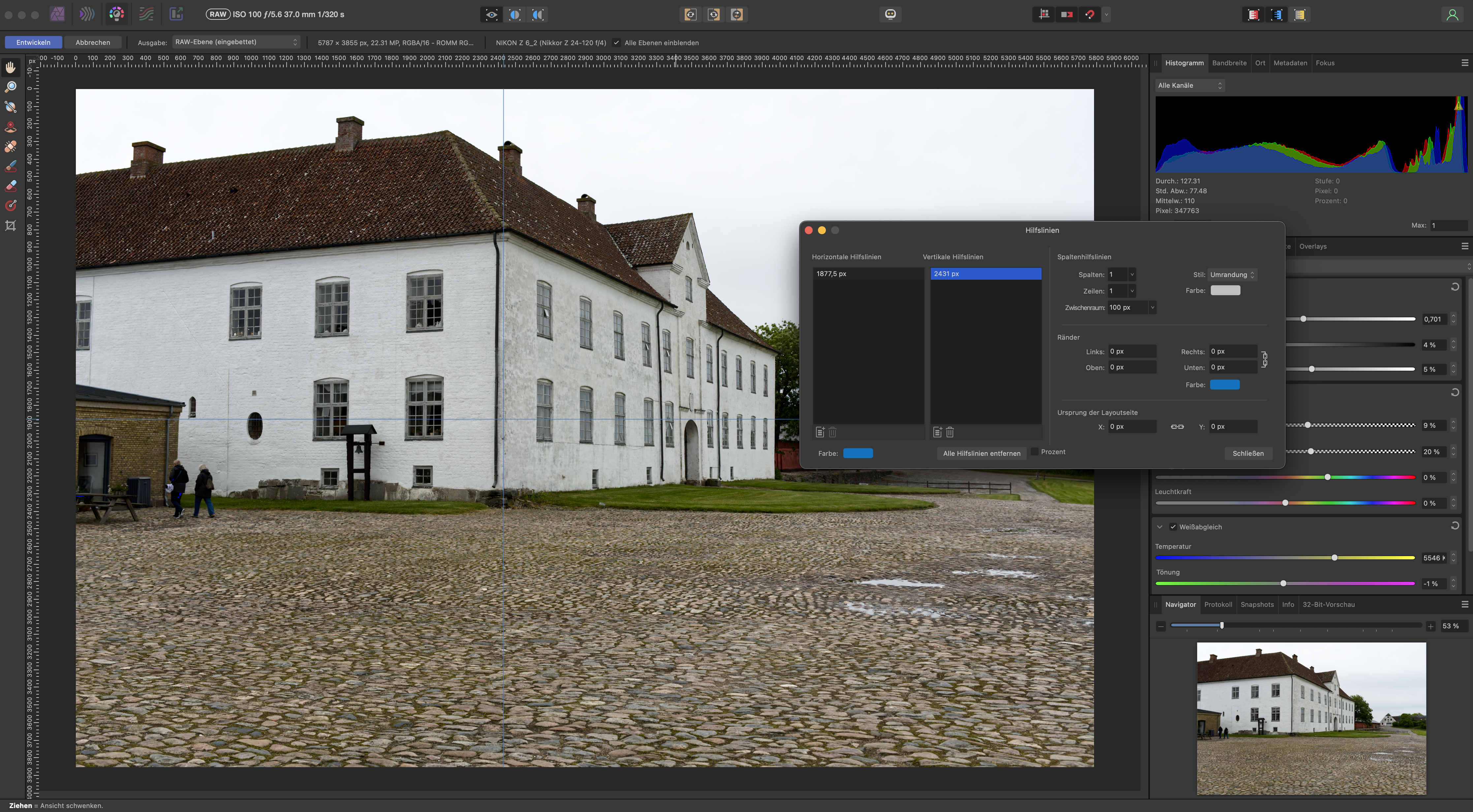Switch to the Protokoll tab
Image resolution: width=1473 pixels, height=812 pixels.
coord(1217,605)
